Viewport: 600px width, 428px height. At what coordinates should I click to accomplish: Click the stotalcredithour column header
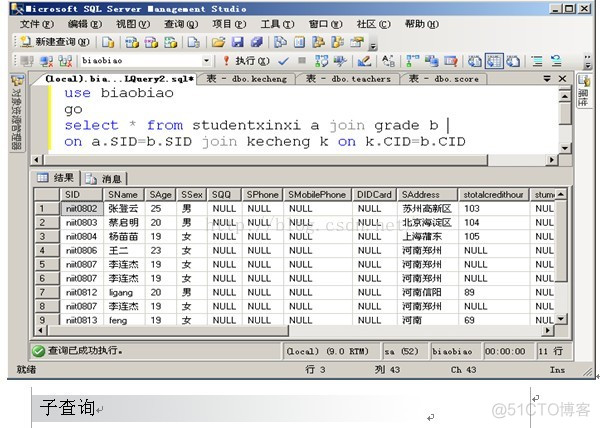click(x=493, y=195)
